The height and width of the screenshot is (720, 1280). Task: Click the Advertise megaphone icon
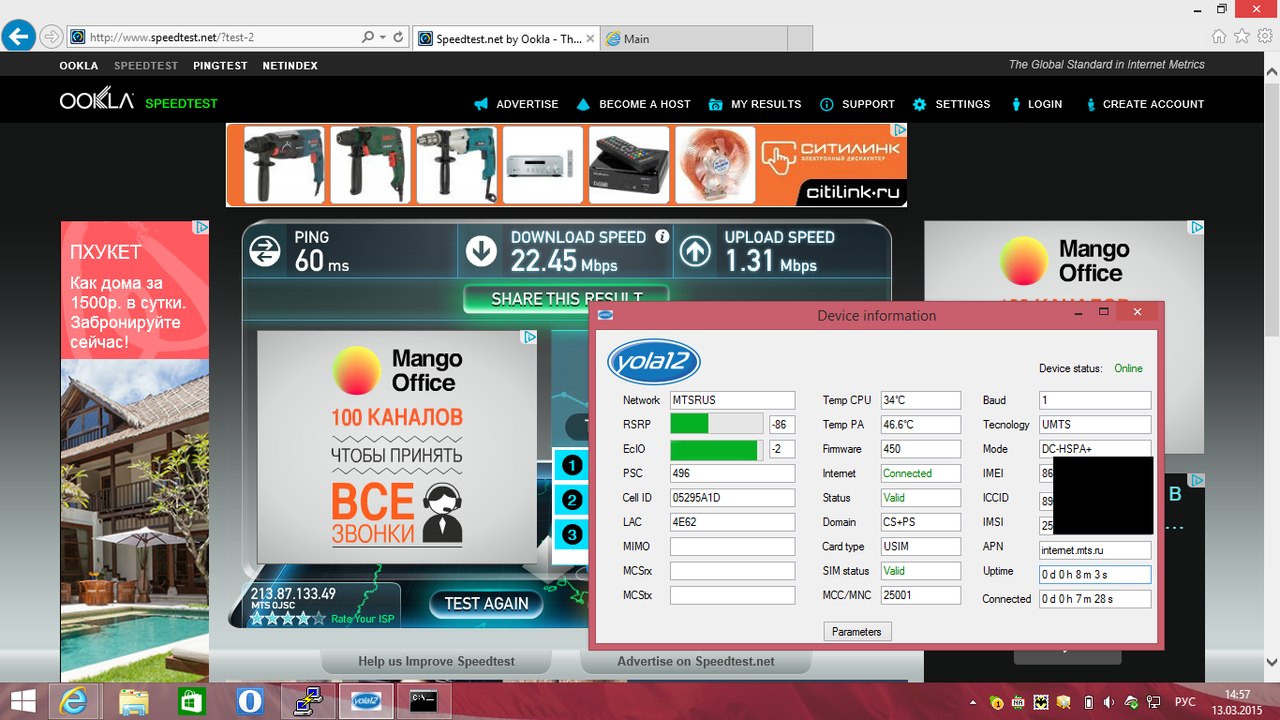(481, 104)
